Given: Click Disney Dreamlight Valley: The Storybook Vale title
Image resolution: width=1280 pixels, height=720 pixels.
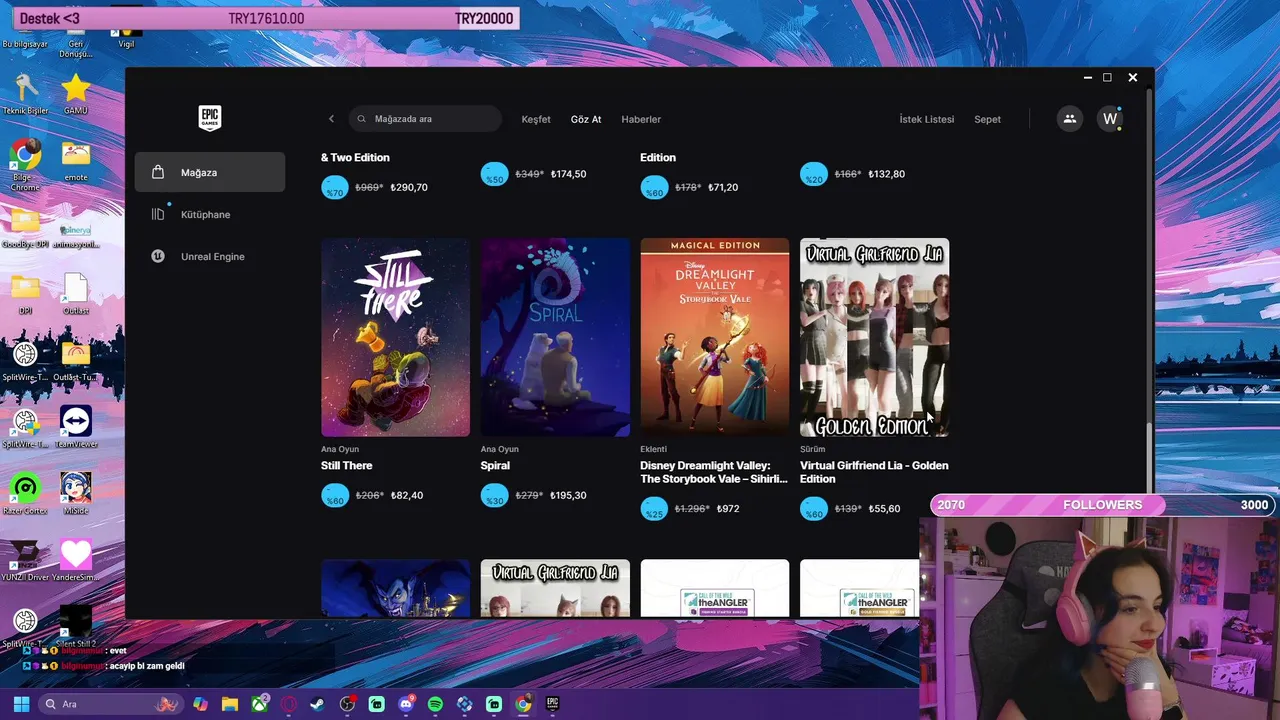Looking at the screenshot, I should [714, 472].
